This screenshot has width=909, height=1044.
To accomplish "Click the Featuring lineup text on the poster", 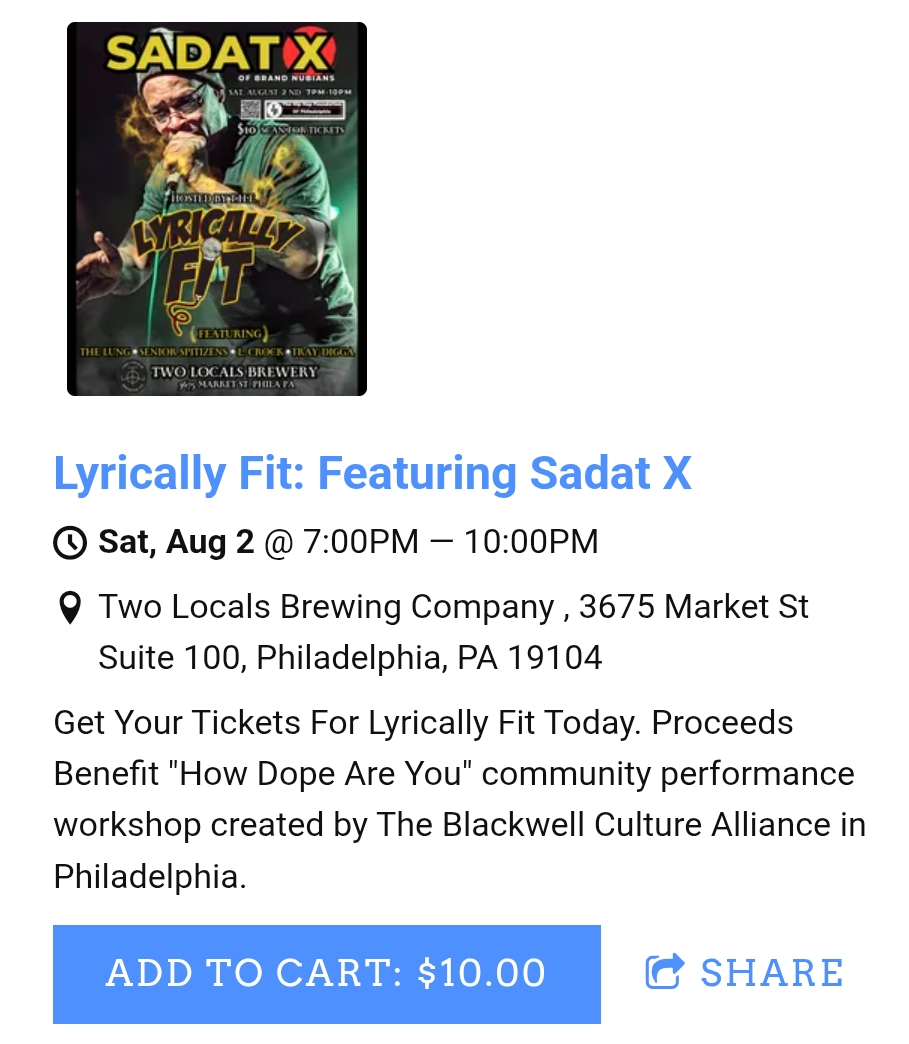I will point(216,352).
